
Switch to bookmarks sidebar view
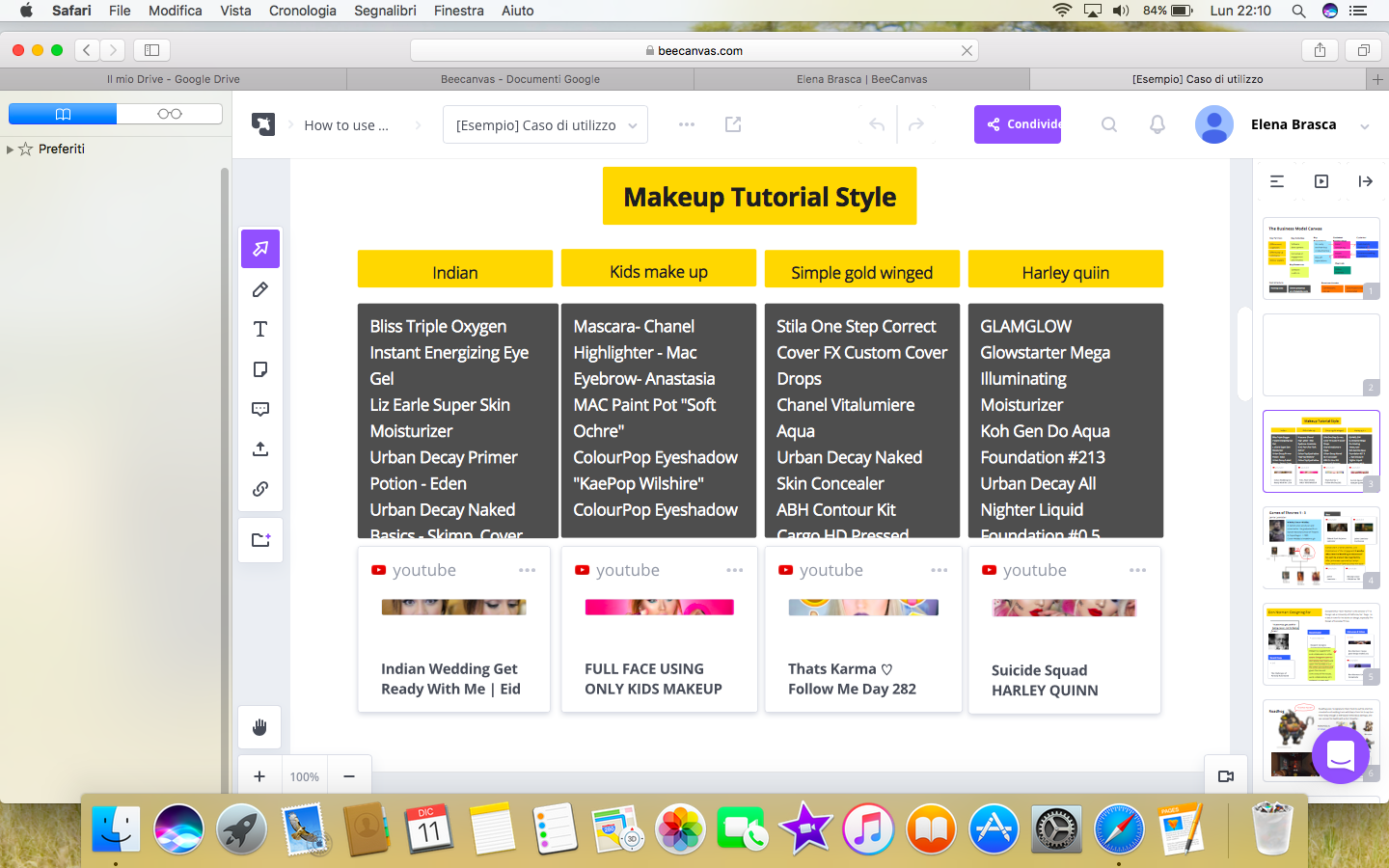[x=63, y=114]
